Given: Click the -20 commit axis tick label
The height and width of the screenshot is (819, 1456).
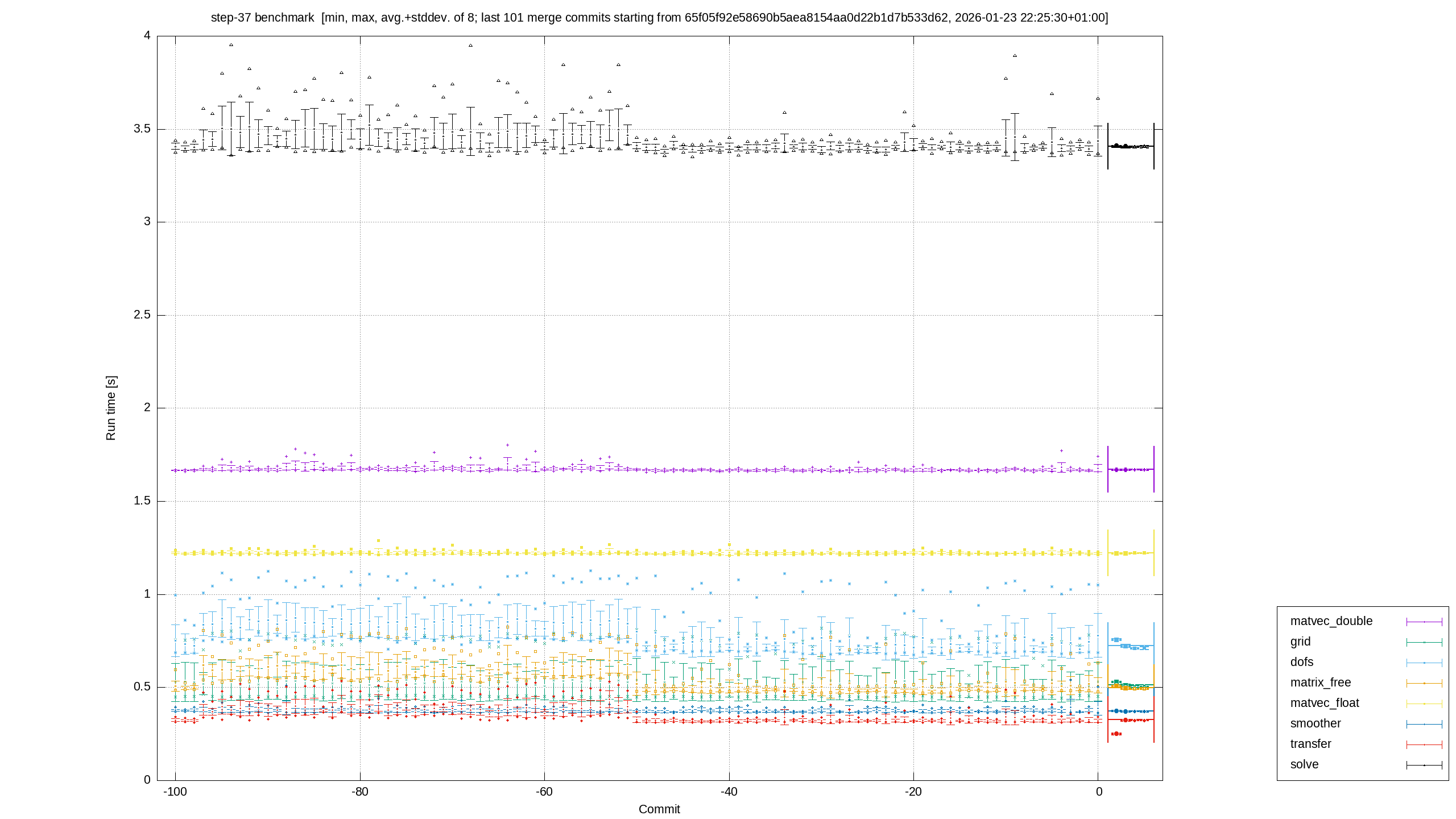Looking at the screenshot, I should (913, 792).
